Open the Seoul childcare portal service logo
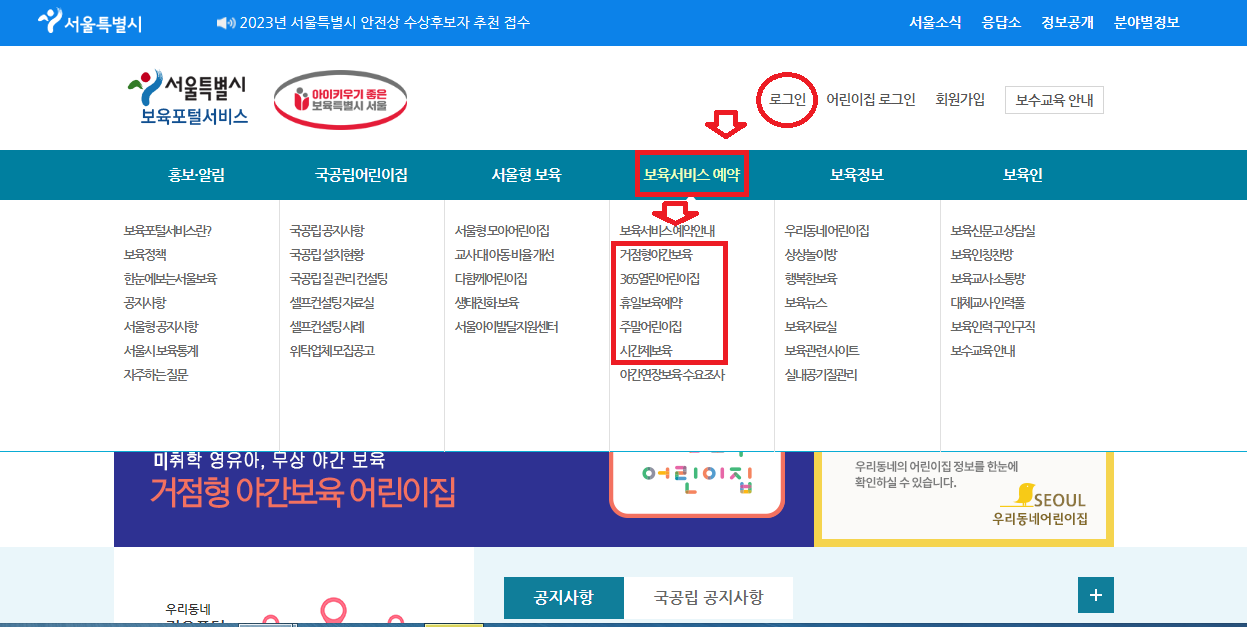The width and height of the screenshot is (1247, 627). [188, 98]
